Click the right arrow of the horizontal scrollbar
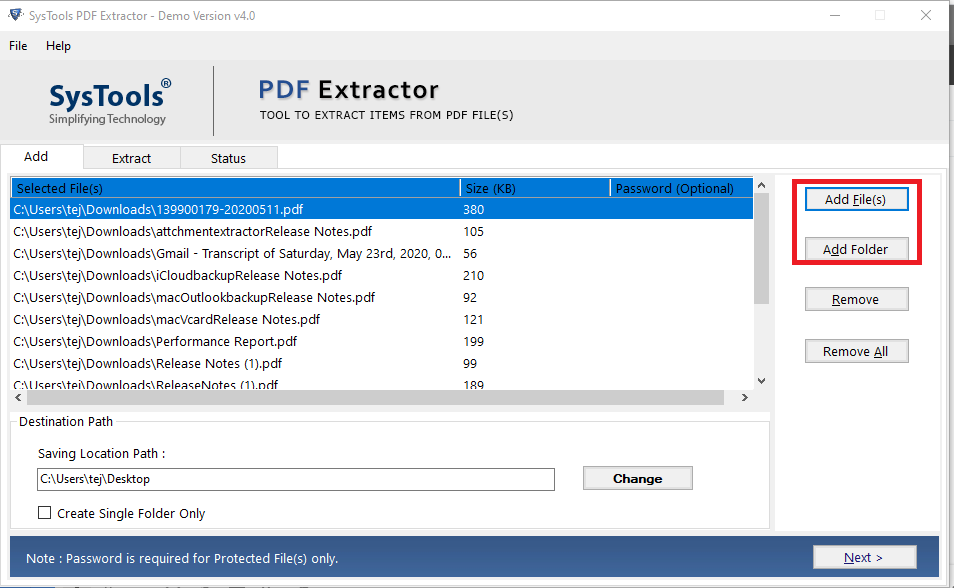Viewport: 954px width, 588px height. 744,397
